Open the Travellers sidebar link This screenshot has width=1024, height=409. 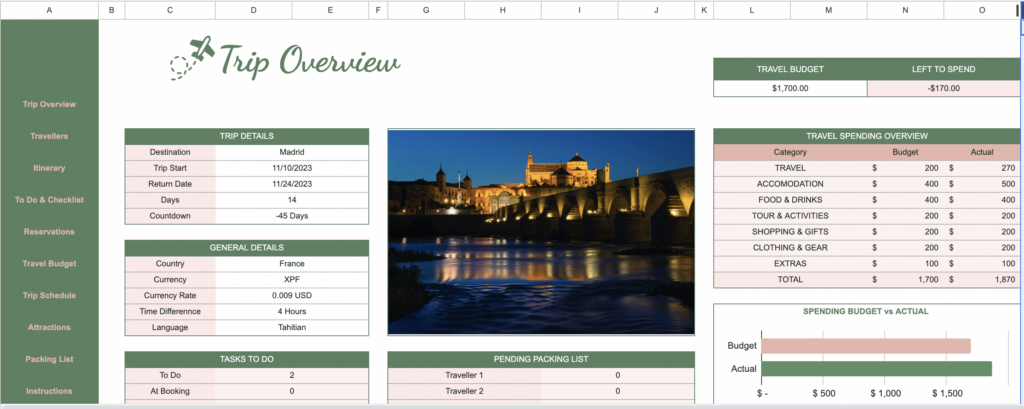(49, 136)
